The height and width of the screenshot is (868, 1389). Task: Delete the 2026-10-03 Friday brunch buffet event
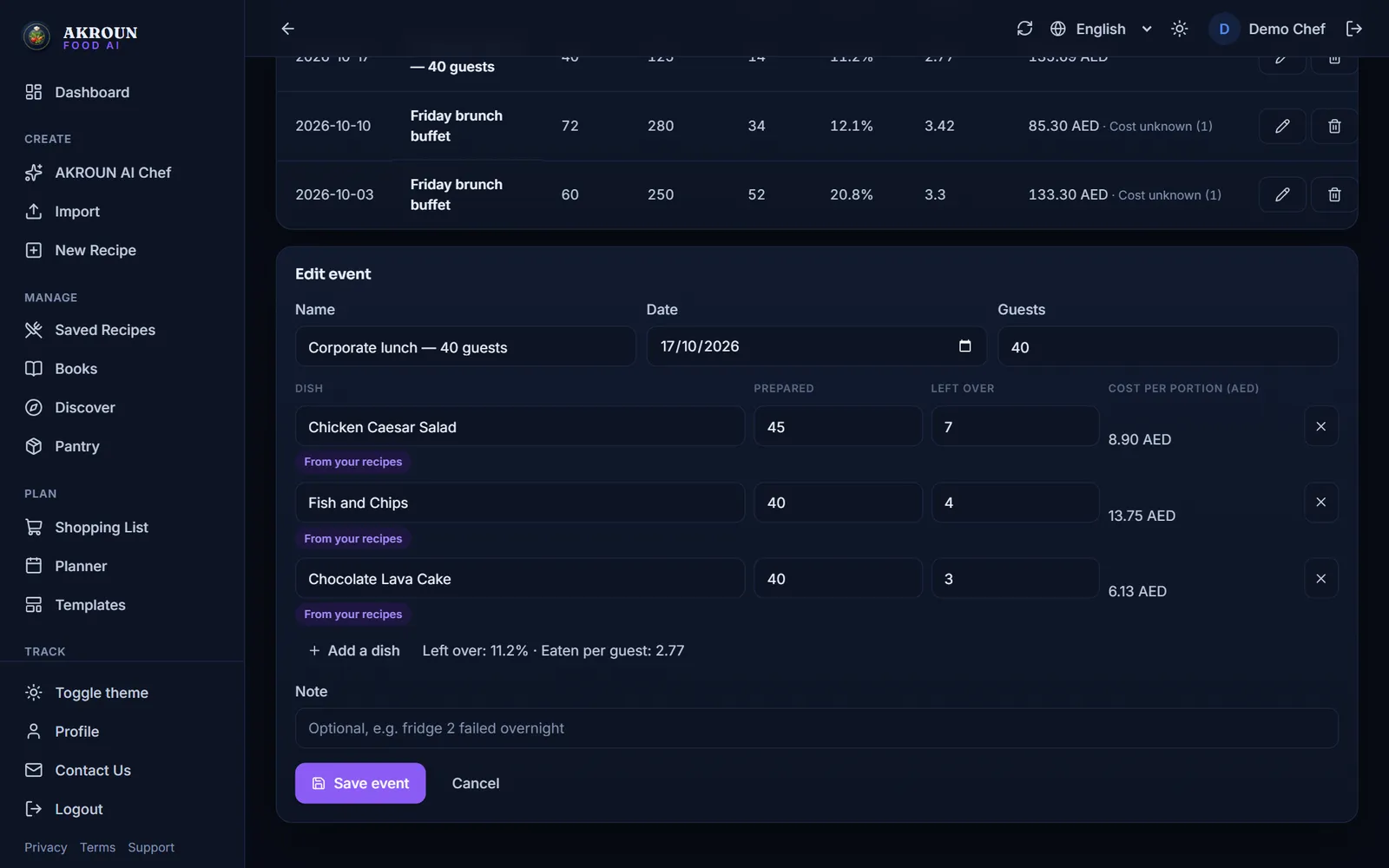1334,194
